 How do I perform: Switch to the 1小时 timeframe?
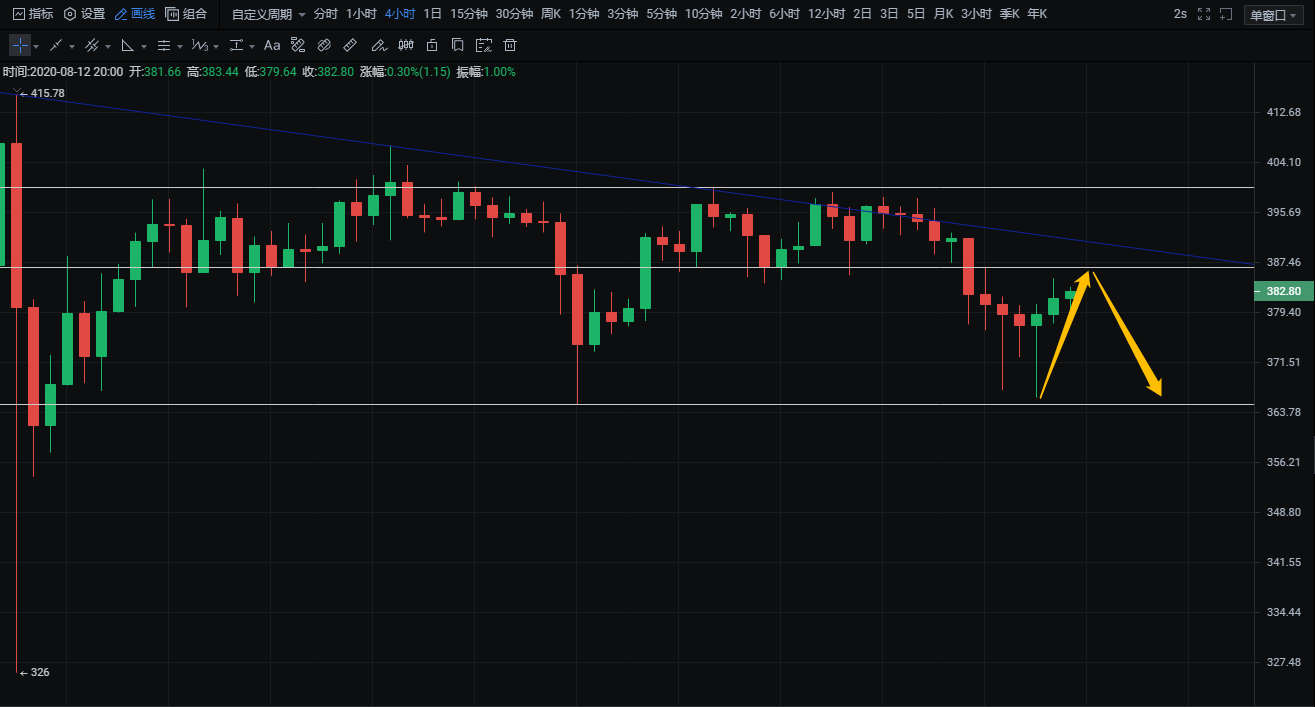361,14
